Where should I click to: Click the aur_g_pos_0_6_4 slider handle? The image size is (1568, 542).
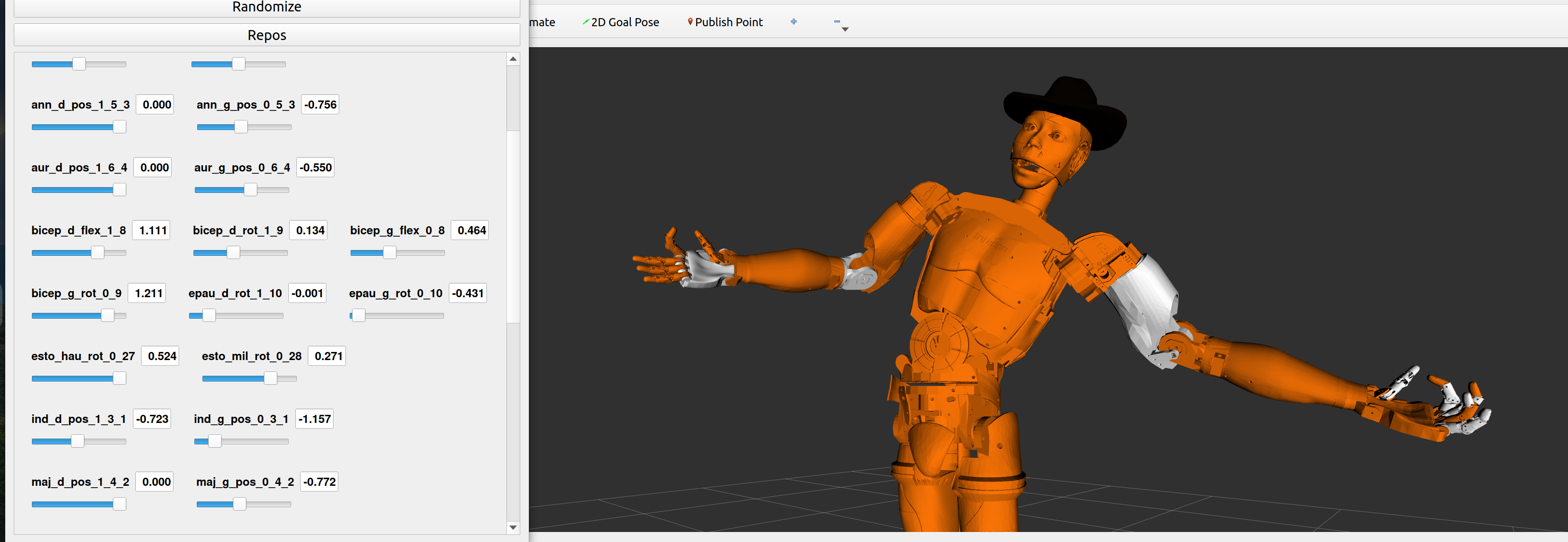tap(250, 190)
